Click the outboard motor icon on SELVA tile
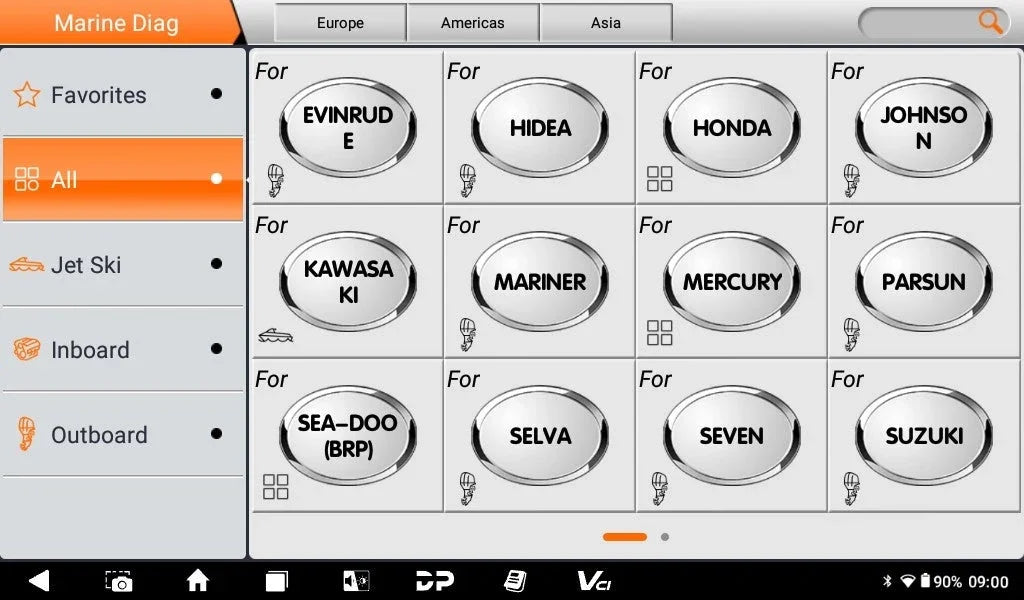The height and width of the screenshot is (600, 1024). (468, 489)
